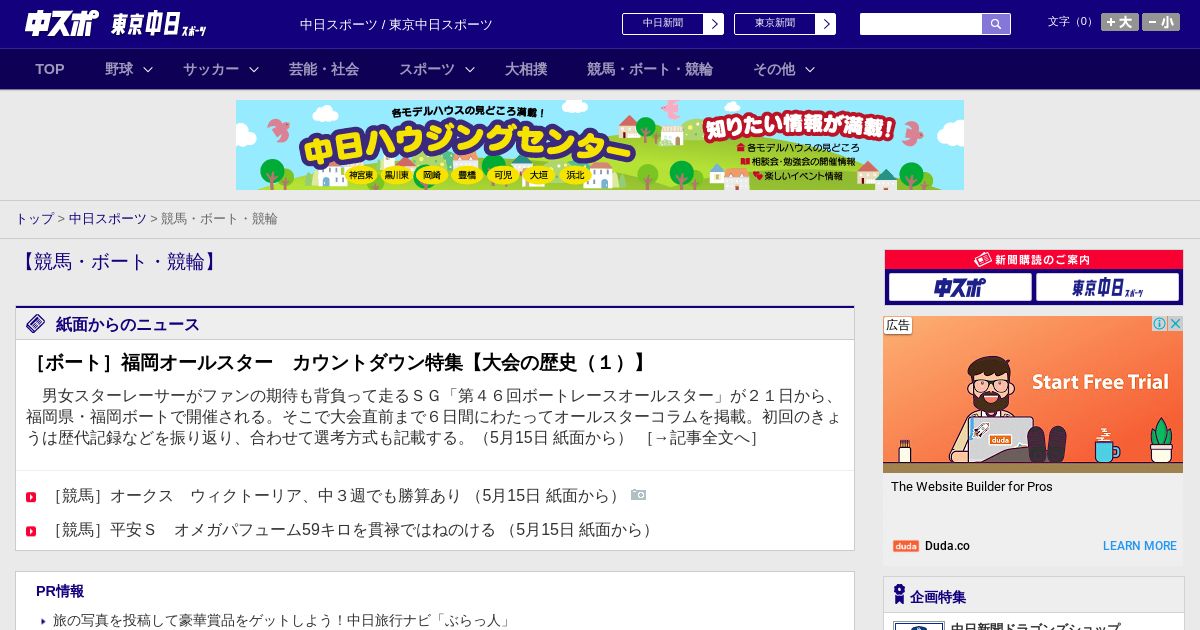Click 中スポ subscription button in sidebar

coord(960,288)
